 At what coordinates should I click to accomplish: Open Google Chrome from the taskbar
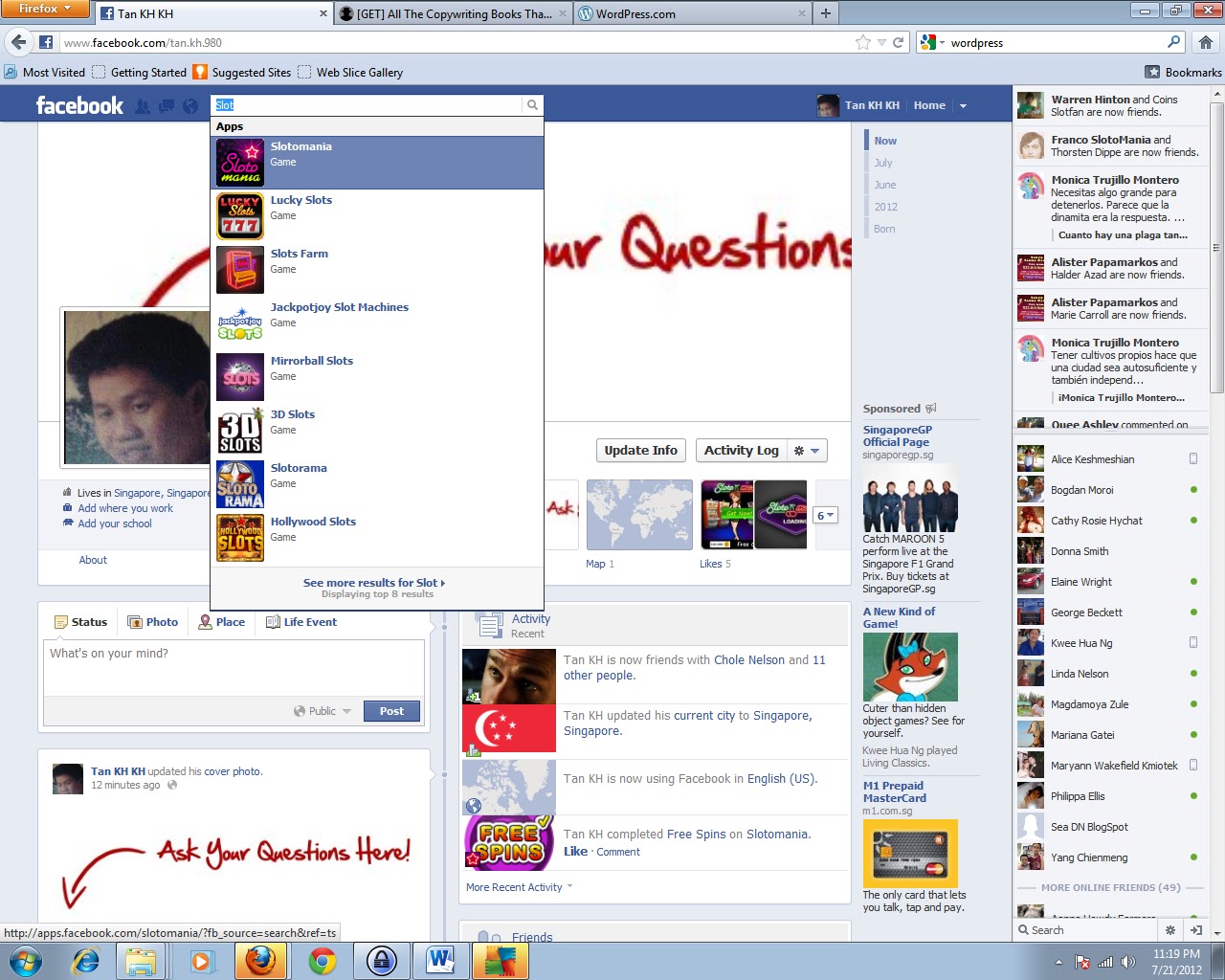(323, 961)
